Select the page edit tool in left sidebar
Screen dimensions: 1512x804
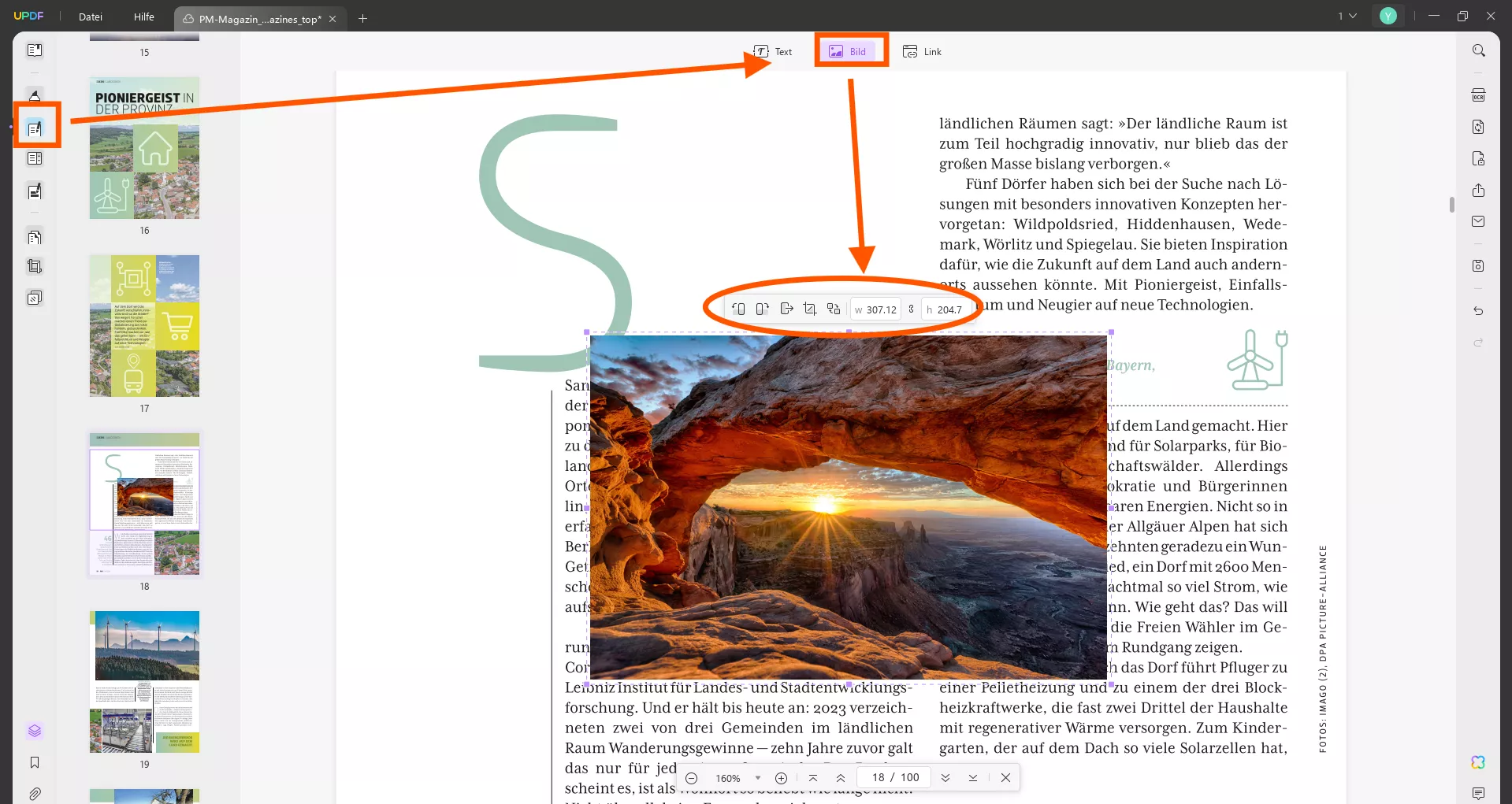pyautogui.click(x=35, y=124)
